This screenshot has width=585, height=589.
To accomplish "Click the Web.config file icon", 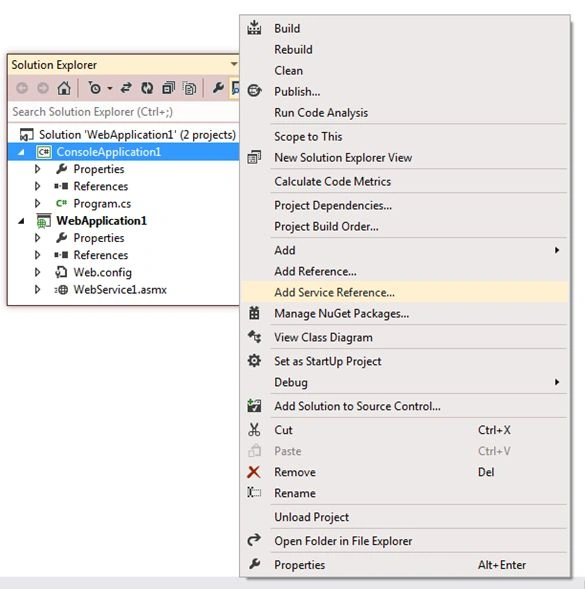I will pyautogui.click(x=61, y=272).
